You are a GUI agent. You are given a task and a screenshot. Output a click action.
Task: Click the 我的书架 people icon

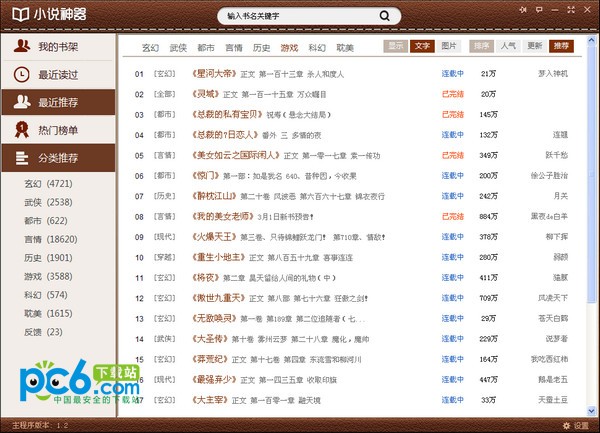tap(22, 46)
